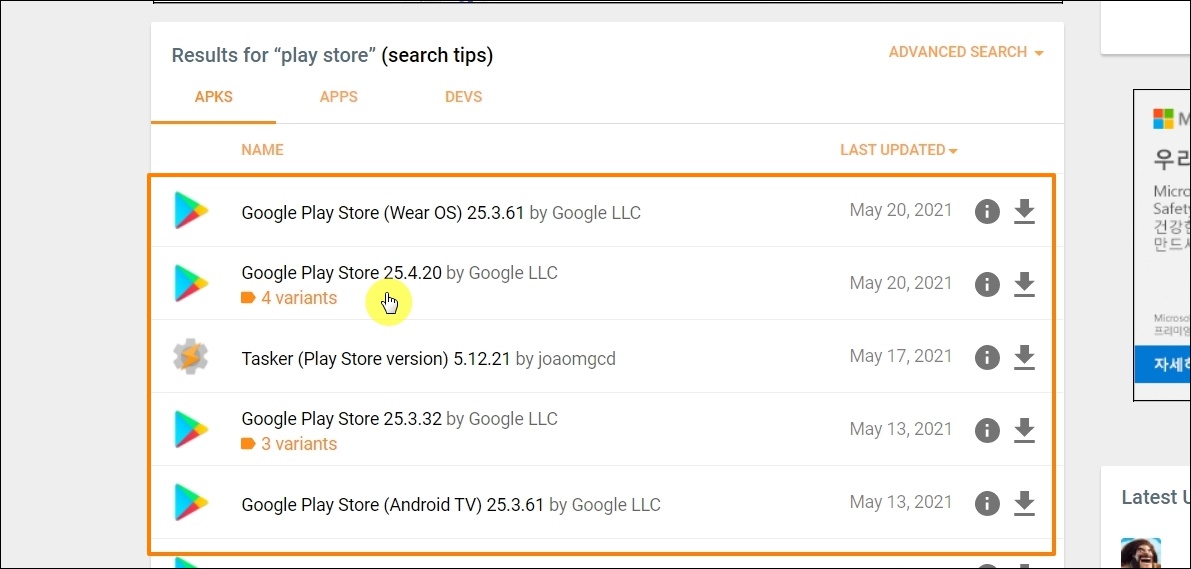Open info for Google Play Store (Android TV)

click(987, 503)
